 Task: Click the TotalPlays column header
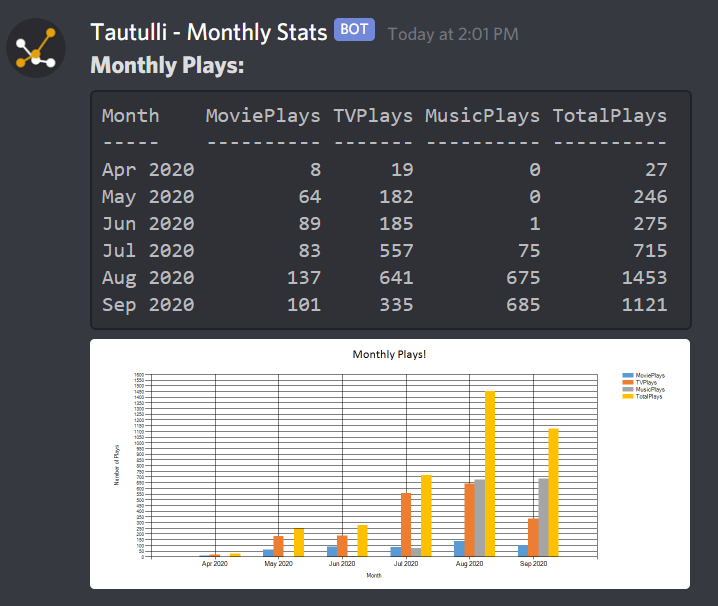point(609,116)
